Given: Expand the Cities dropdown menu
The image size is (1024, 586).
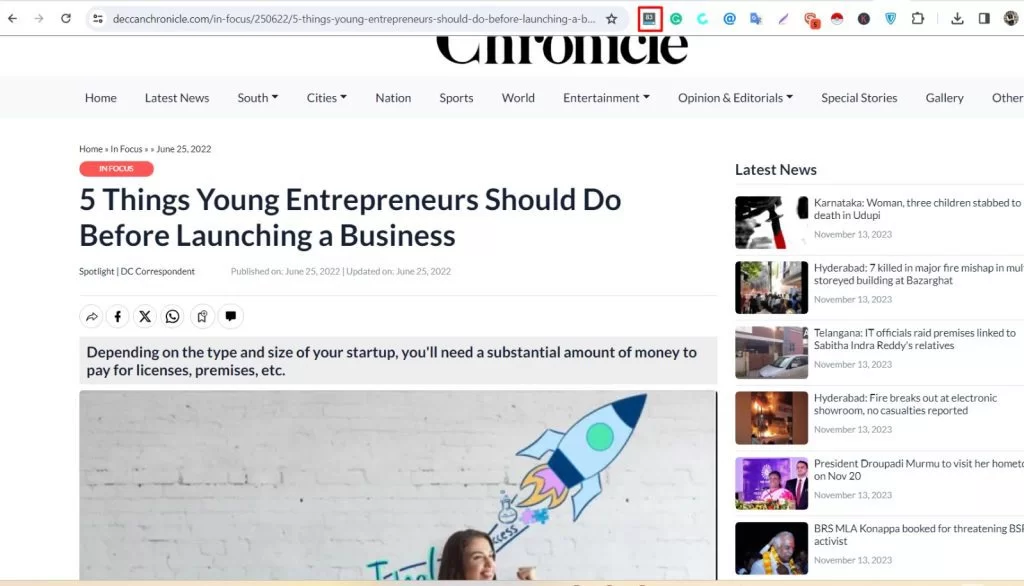Looking at the screenshot, I should point(327,98).
